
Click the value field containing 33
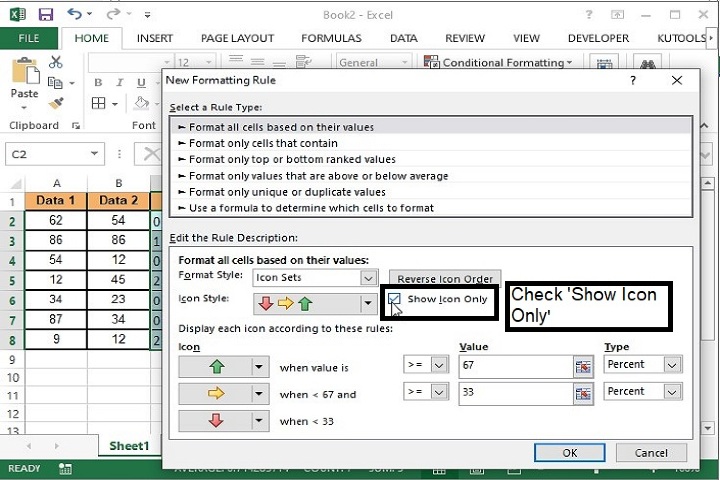pyautogui.click(x=516, y=393)
